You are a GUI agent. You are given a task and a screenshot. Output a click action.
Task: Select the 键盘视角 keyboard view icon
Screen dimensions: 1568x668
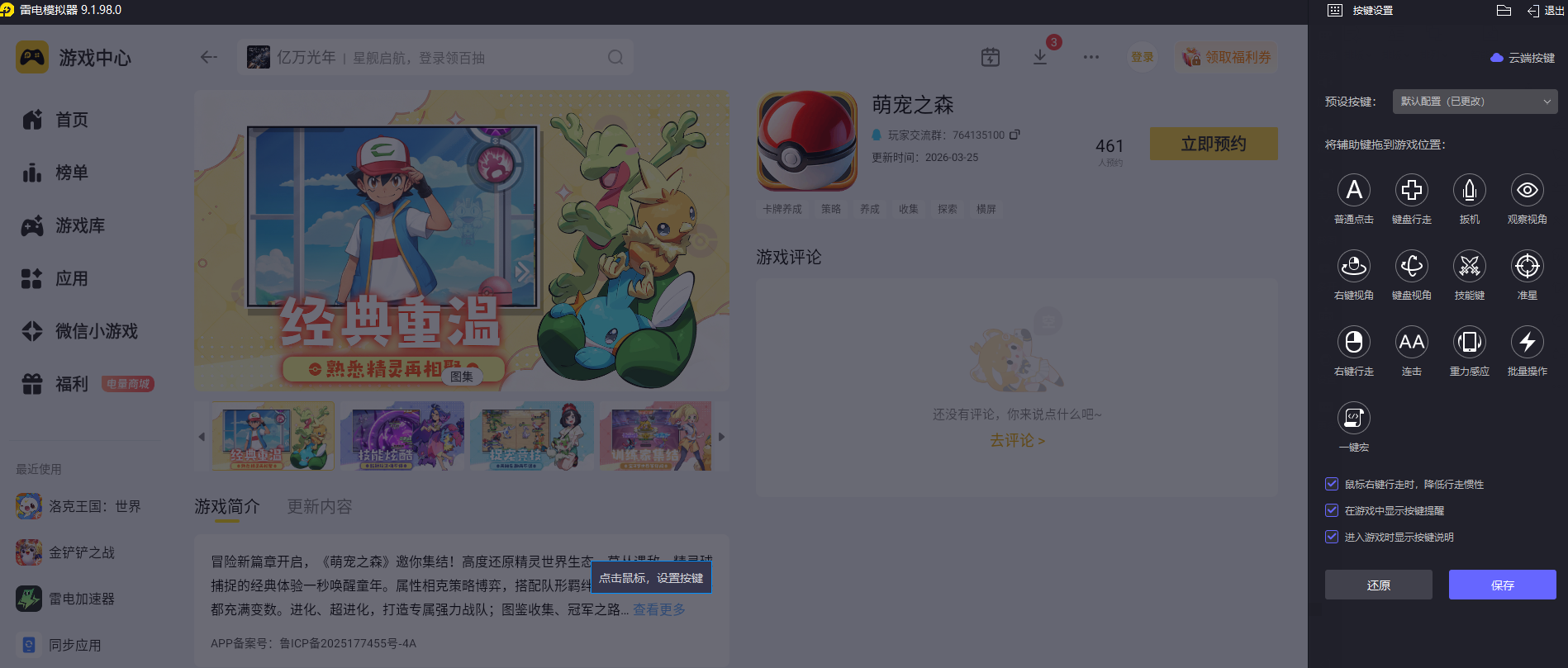(1411, 266)
